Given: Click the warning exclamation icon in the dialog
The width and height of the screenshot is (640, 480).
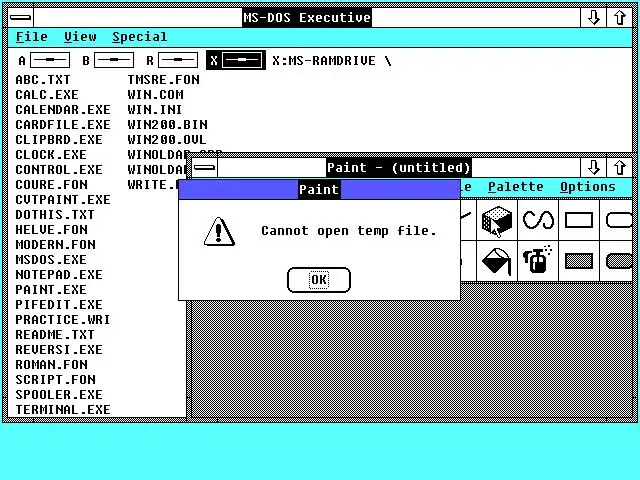Looking at the screenshot, I should tap(219, 231).
